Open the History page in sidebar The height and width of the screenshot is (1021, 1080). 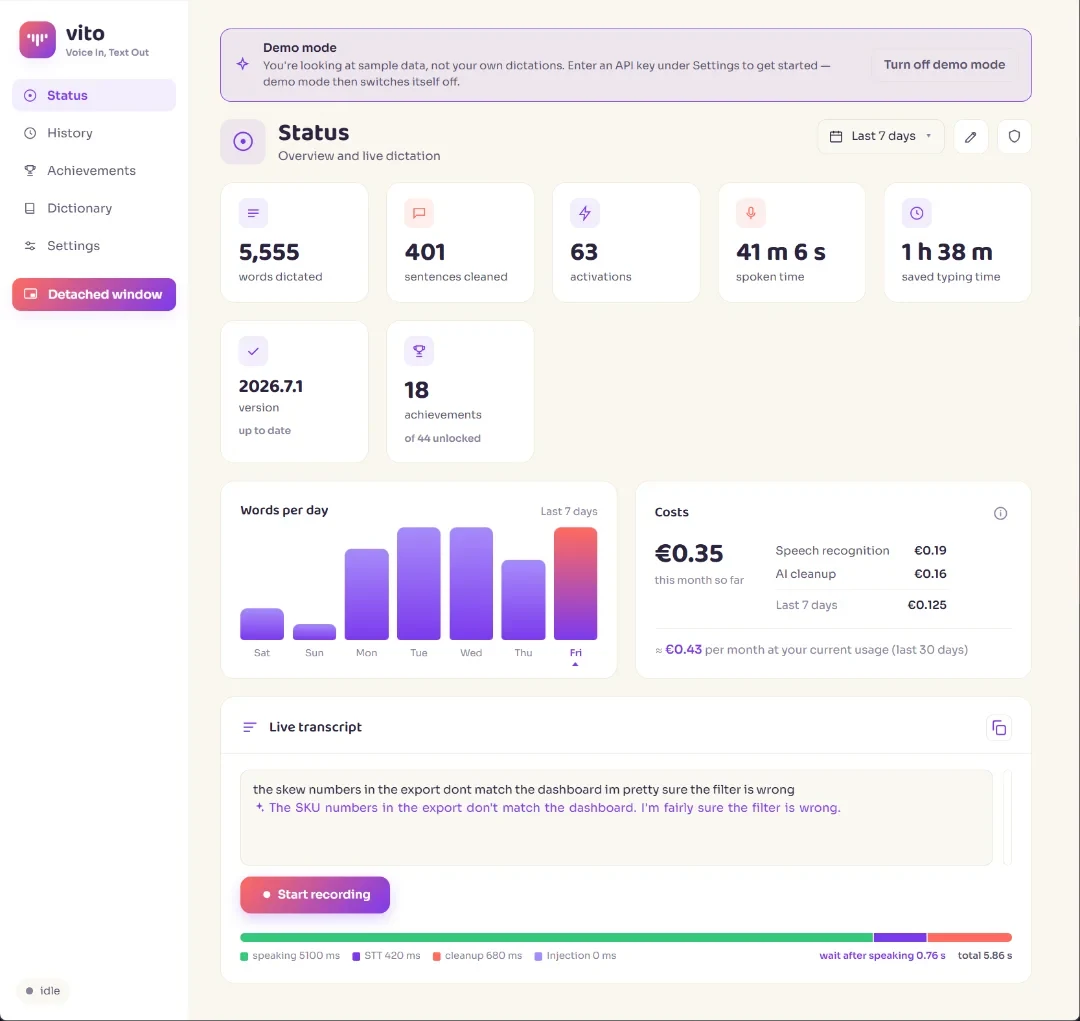click(94, 133)
